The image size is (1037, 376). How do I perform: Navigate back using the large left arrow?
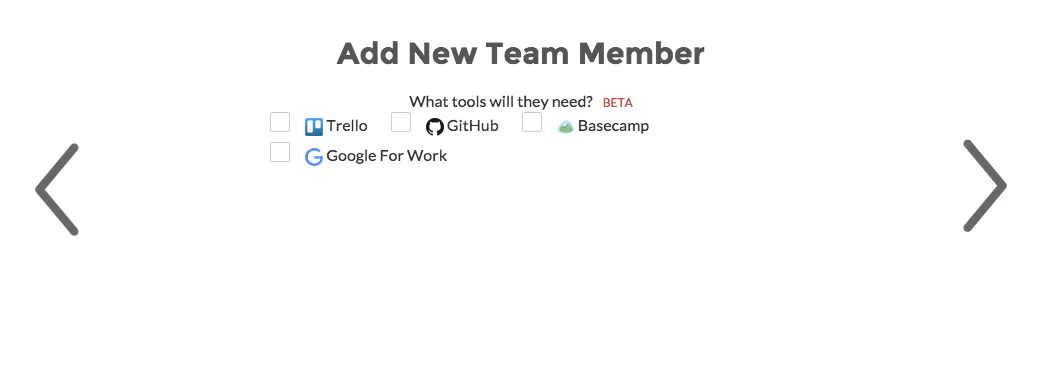click(x=58, y=189)
